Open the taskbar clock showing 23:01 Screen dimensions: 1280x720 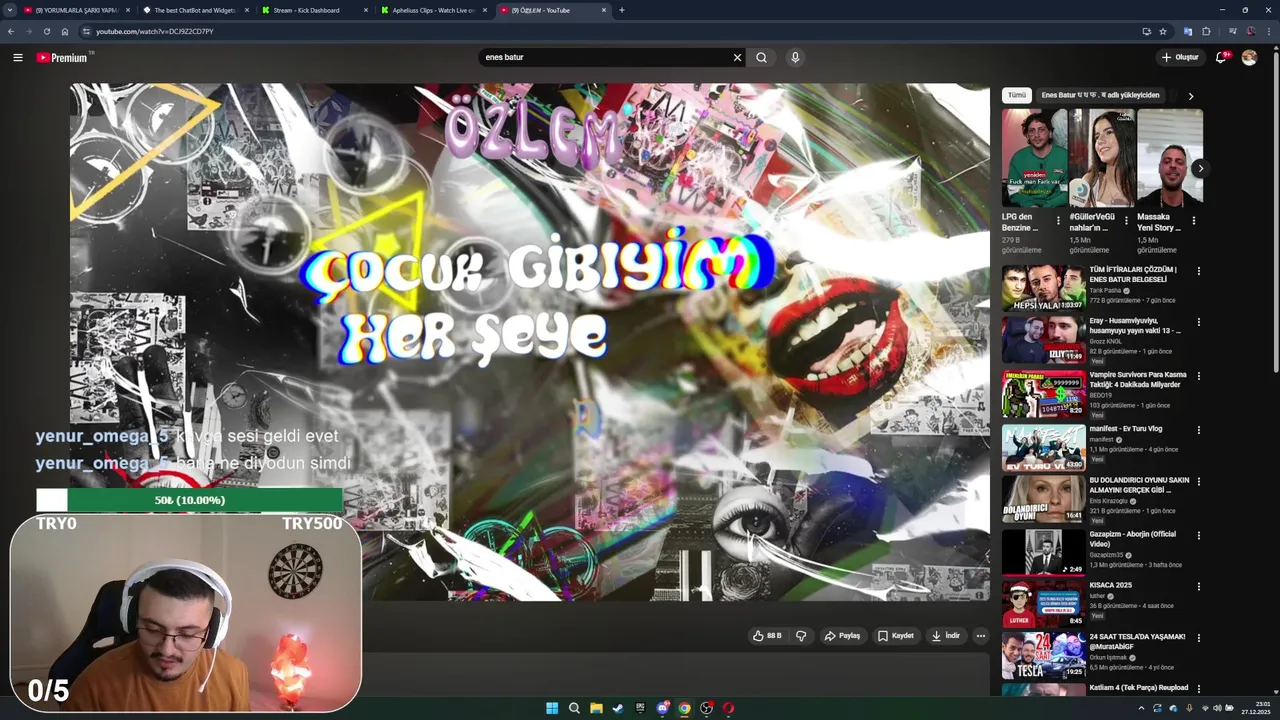click(x=1256, y=708)
